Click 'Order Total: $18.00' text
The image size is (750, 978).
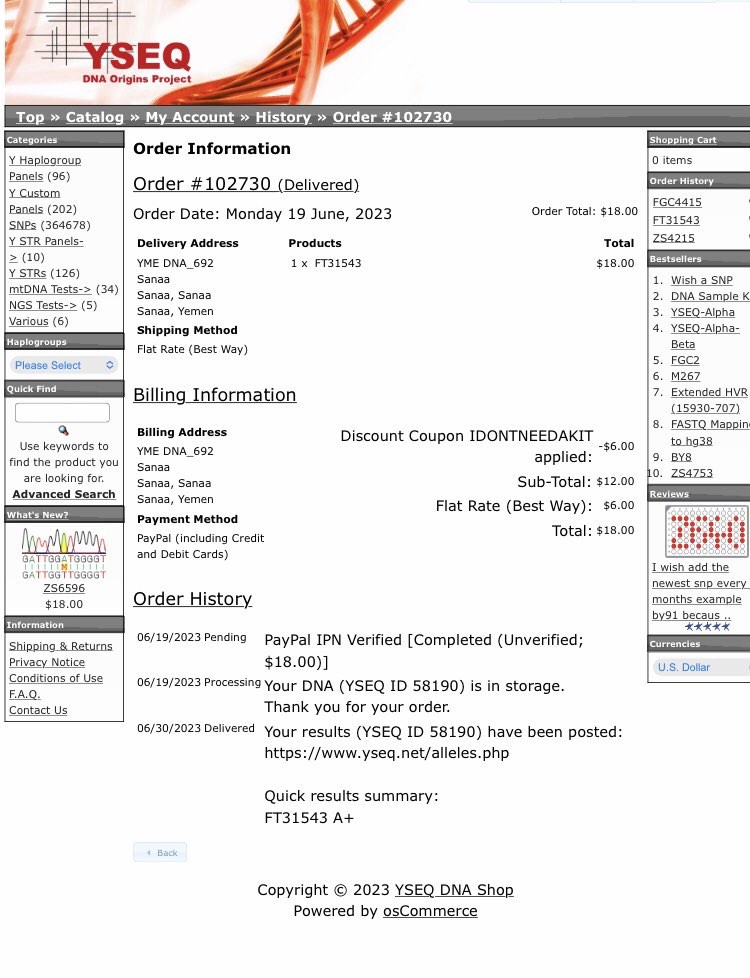(x=585, y=211)
